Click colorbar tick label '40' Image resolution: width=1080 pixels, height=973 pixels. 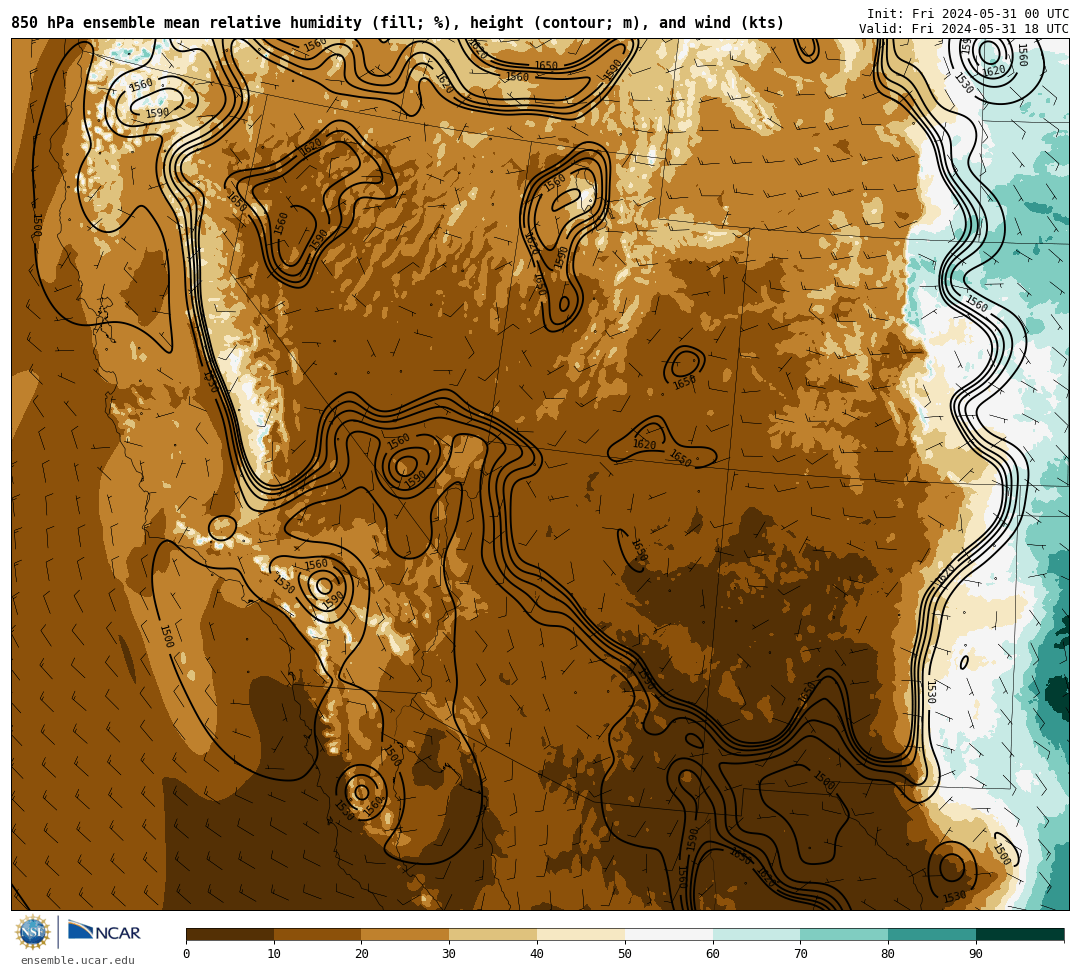pos(537,954)
